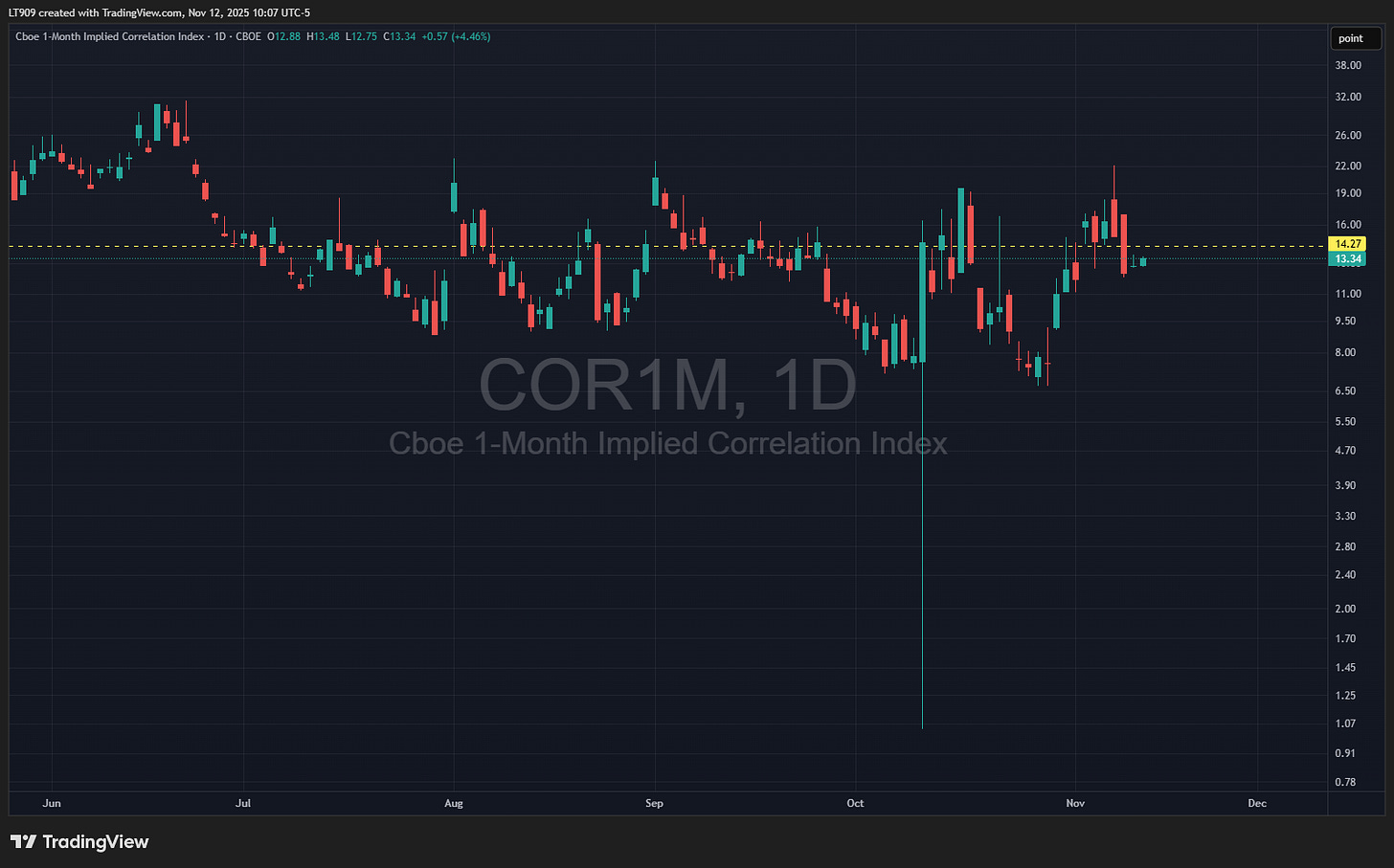Click the LT909 created with TradingView.com header

tap(159, 12)
